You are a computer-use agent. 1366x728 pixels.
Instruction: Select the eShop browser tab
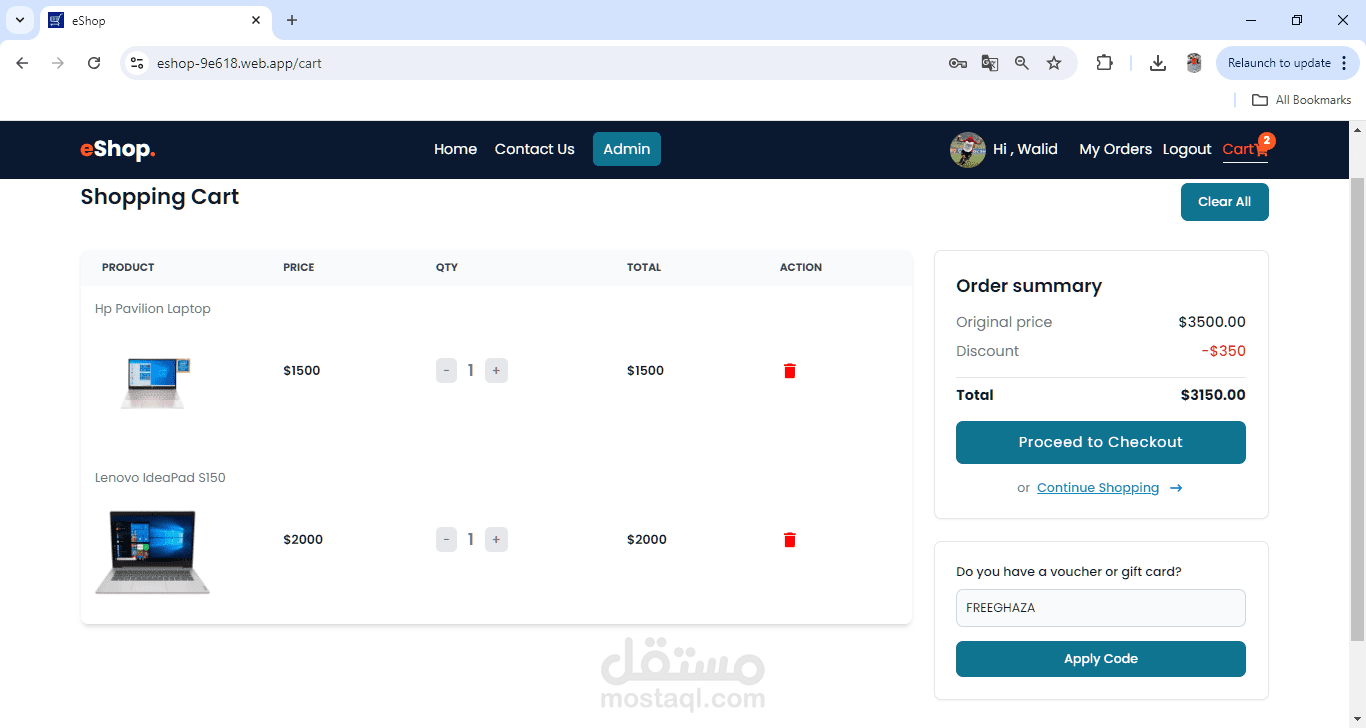point(155,20)
